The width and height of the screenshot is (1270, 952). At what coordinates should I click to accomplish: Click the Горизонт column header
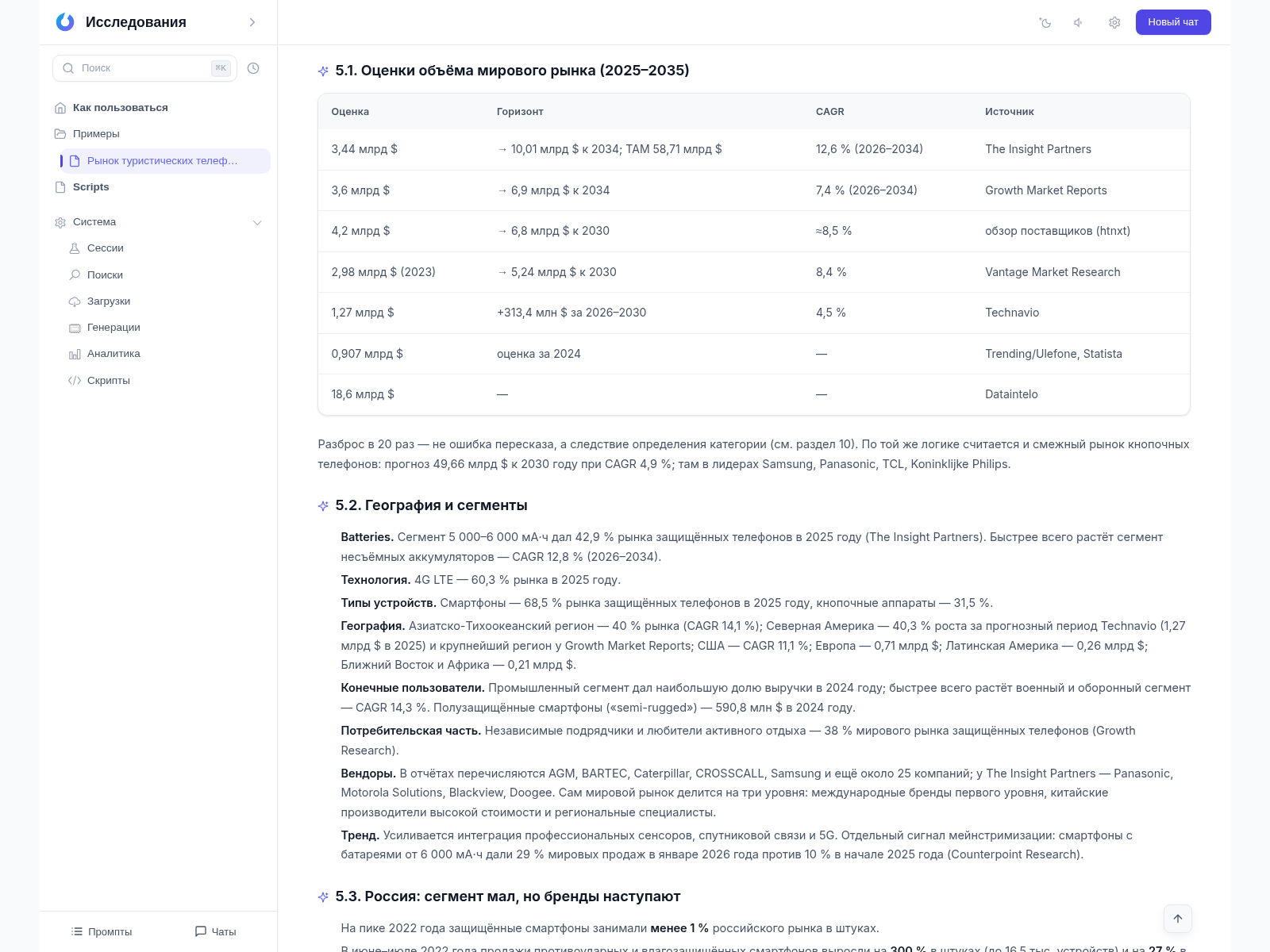[x=520, y=112]
